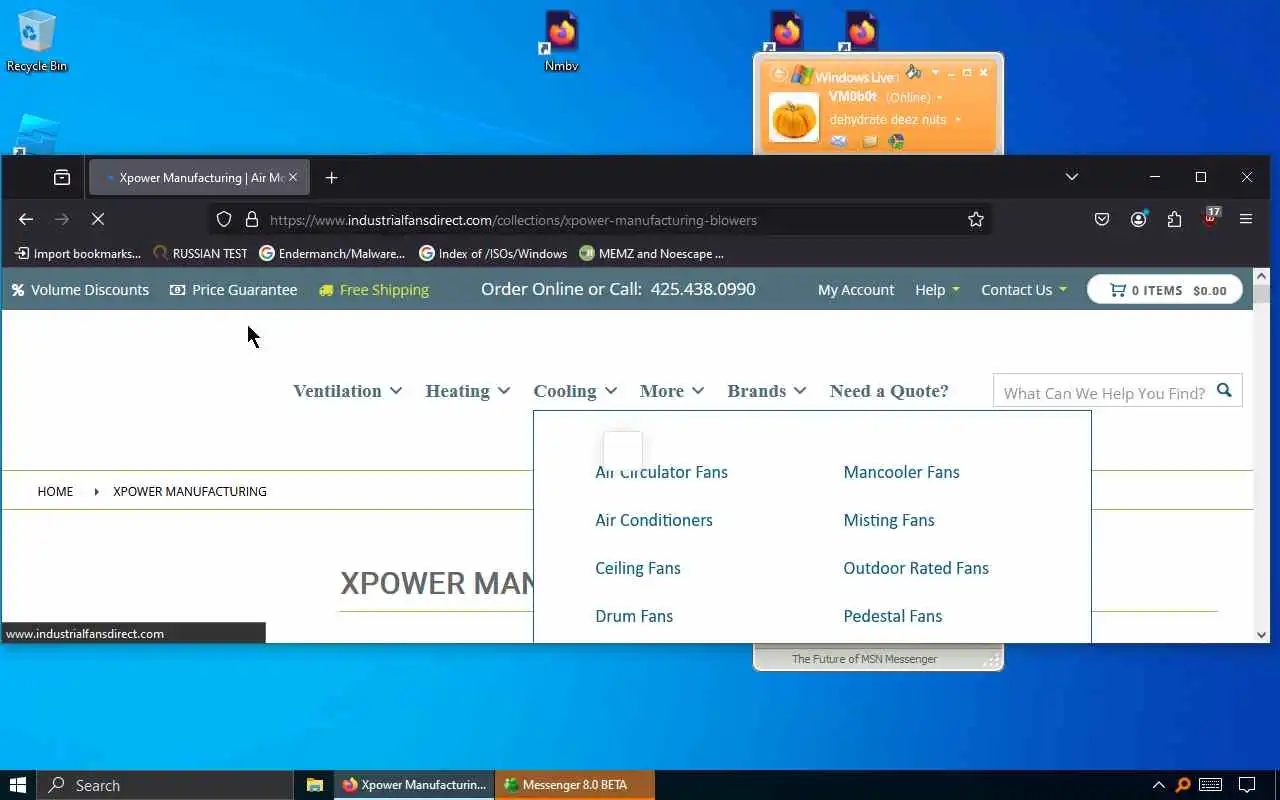Open File Explorer from taskbar
Viewport: 1280px width, 800px height.
coord(314,785)
